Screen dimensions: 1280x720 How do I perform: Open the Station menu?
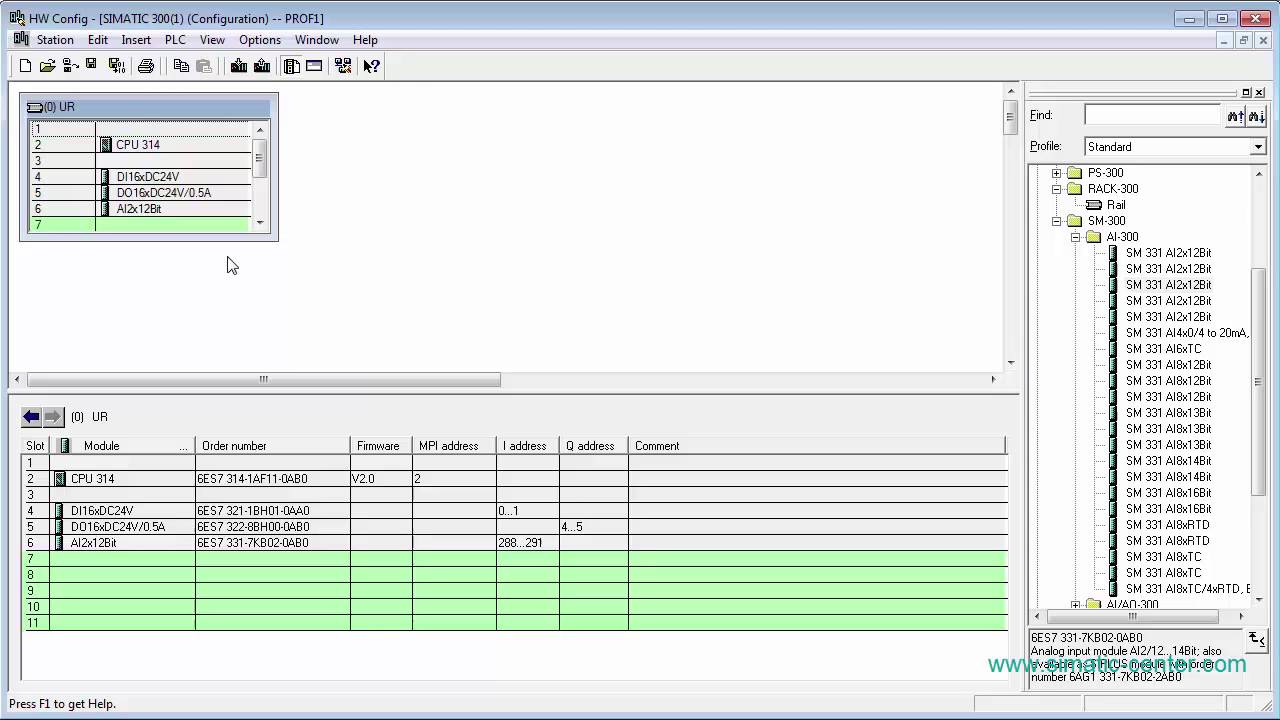pos(55,40)
